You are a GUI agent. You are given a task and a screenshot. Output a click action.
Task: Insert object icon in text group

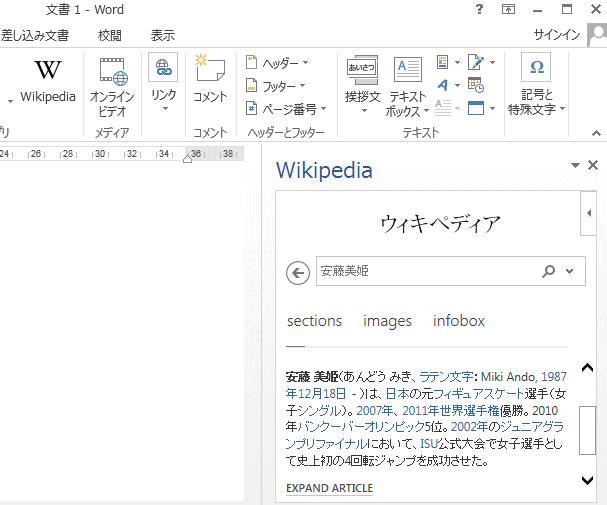[476, 108]
